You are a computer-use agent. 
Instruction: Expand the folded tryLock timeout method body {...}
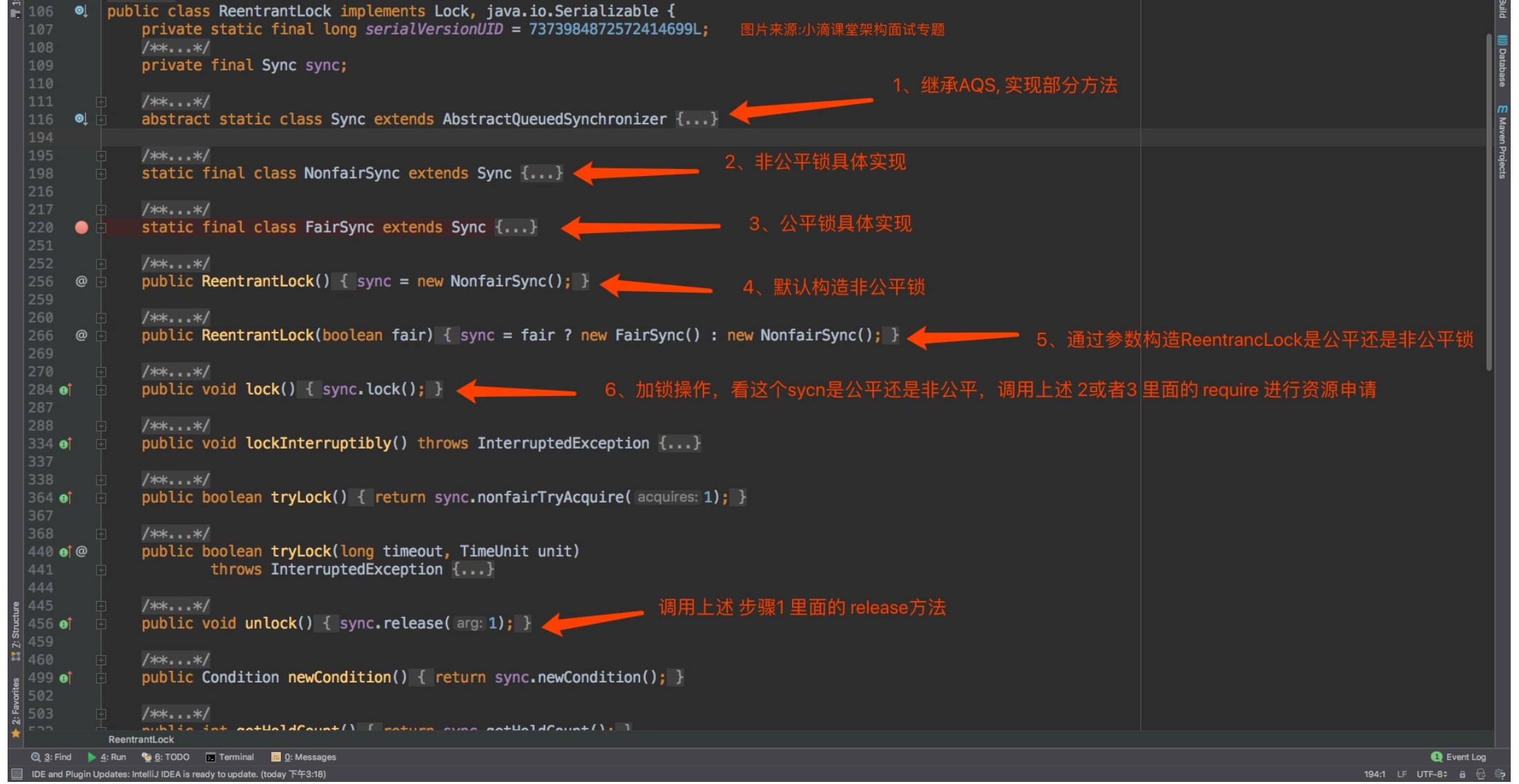(473, 569)
